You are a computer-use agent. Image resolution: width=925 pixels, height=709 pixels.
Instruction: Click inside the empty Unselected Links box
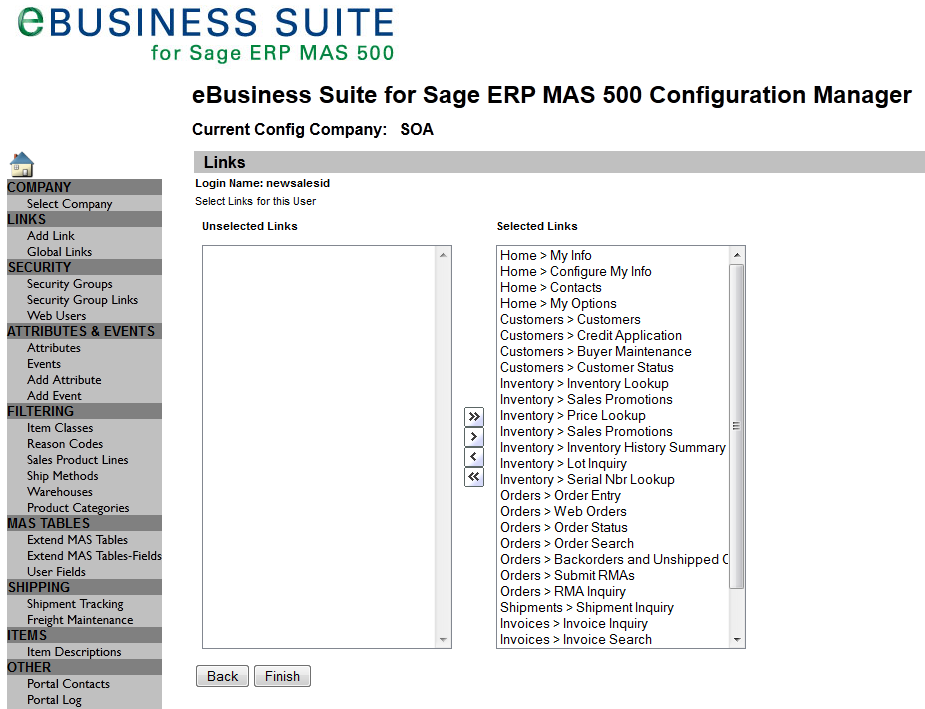coord(320,446)
